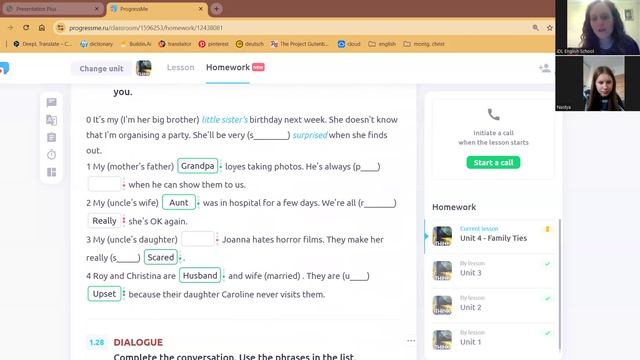Screen dimensions: 640x360
Task: Expand the montg. christ bookmarks folder
Action: [424, 44]
